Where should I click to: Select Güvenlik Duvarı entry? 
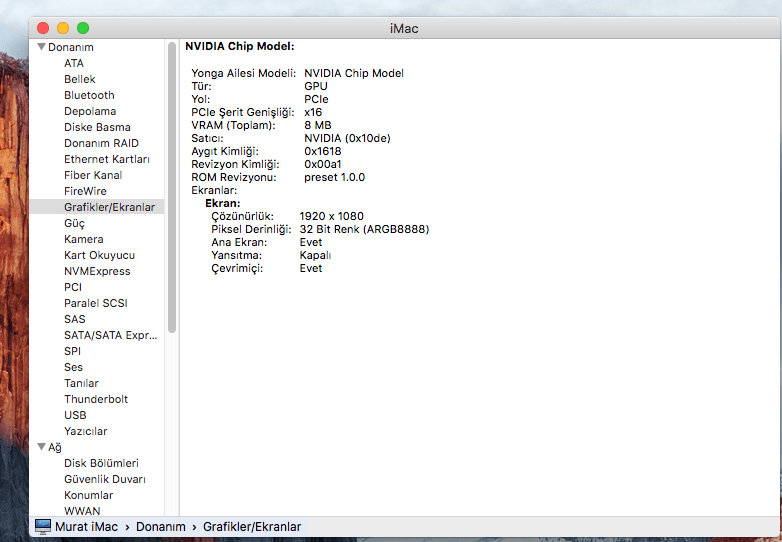coord(105,479)
